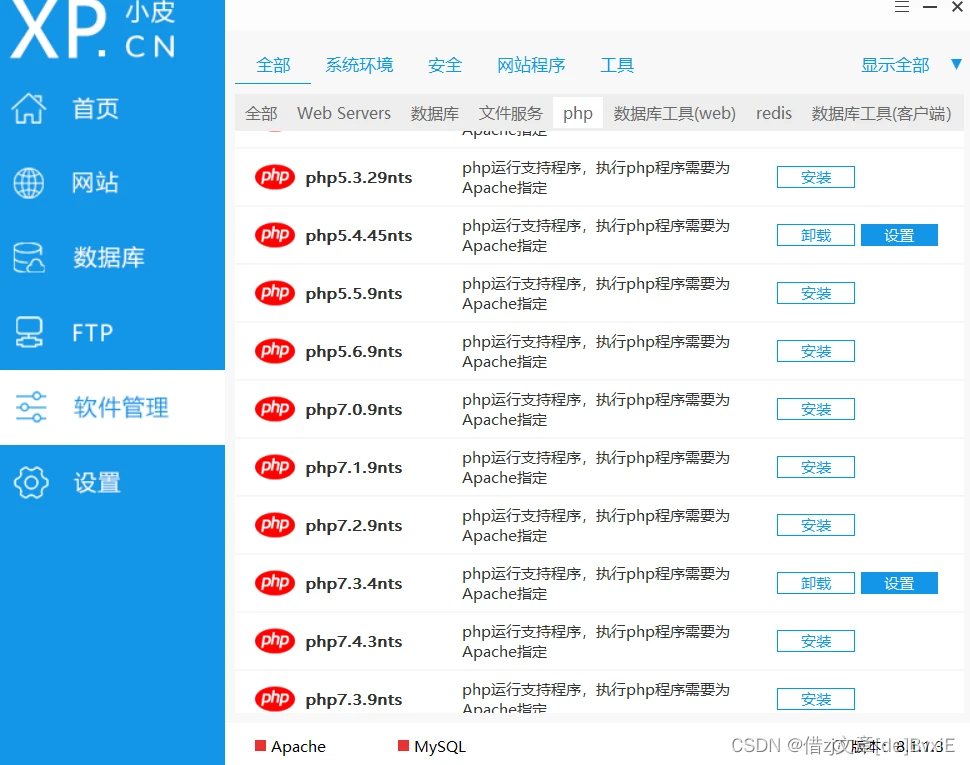Viewport: 970px width, 765px height.
Task: Click the Apache red status indicator
Action: point(260,746)
